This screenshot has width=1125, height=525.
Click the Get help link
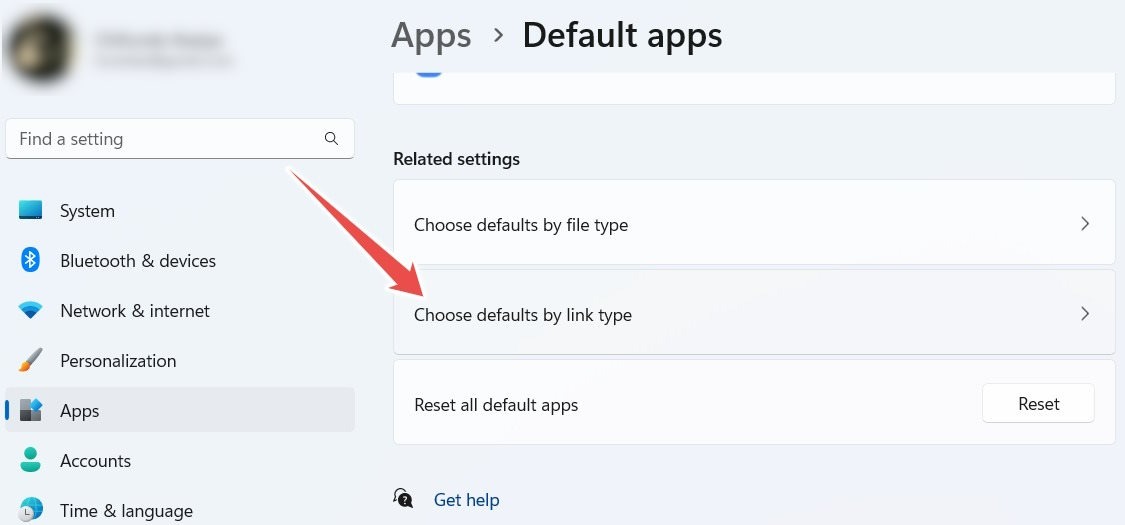click(x=466, y=500)
